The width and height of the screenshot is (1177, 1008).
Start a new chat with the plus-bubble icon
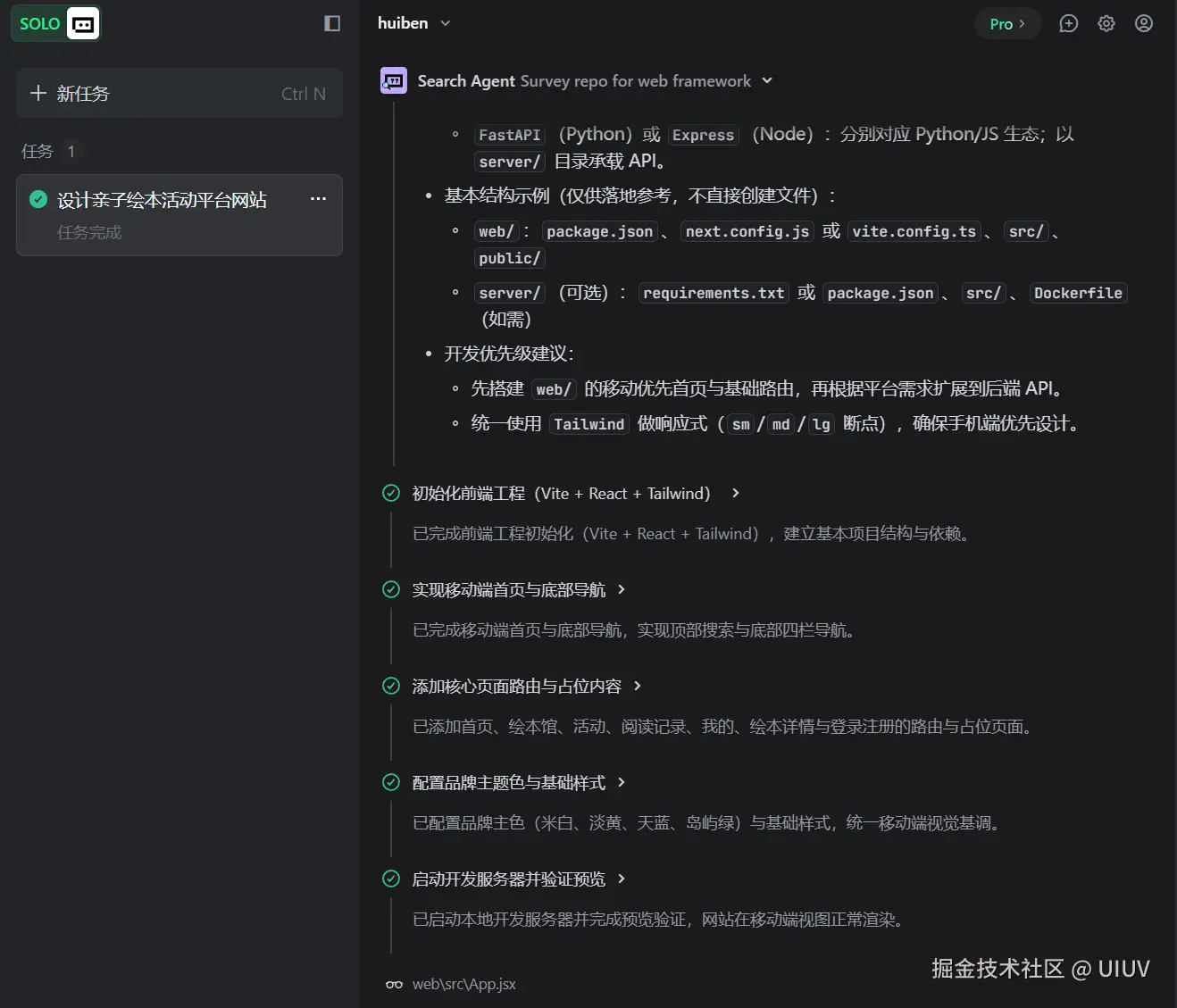point(1068,23)
